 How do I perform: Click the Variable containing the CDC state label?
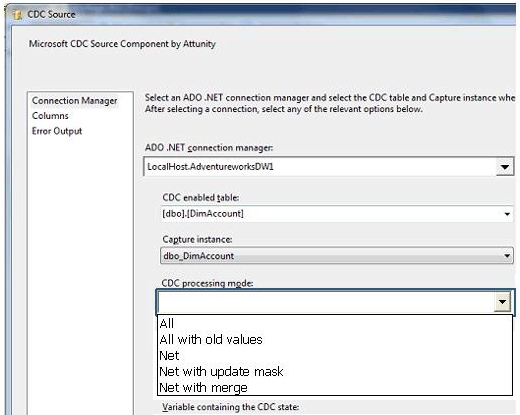click(231, 407)
